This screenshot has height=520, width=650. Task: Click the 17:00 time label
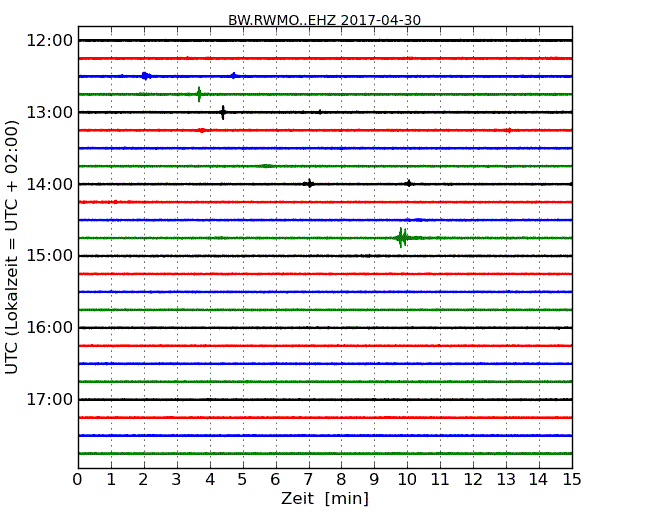tap(49, 399)
